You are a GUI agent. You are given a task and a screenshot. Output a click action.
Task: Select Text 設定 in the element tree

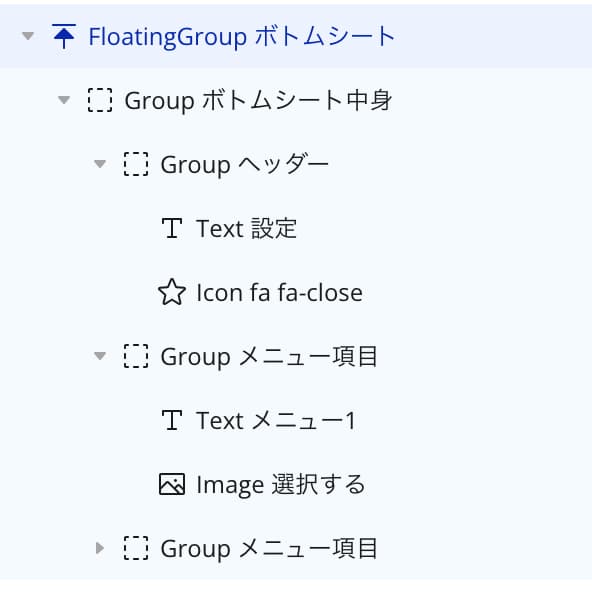(247, 228)
